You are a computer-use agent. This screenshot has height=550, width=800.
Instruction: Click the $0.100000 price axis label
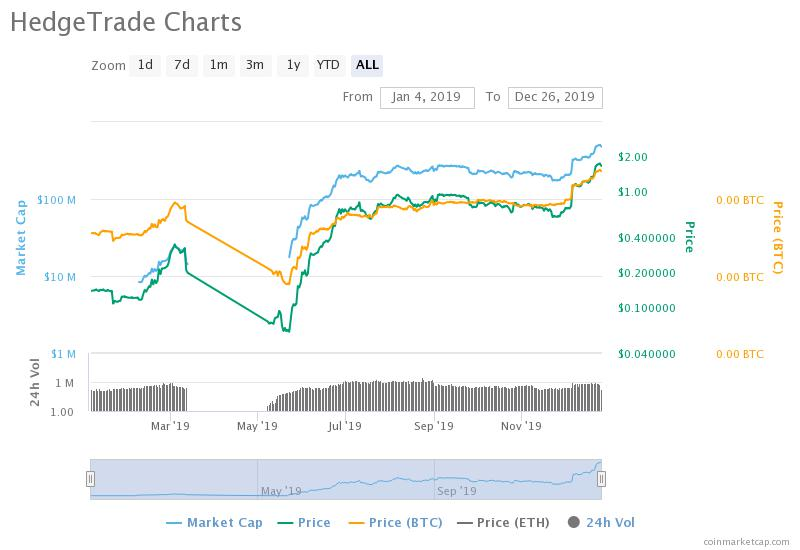coord(646,308)
